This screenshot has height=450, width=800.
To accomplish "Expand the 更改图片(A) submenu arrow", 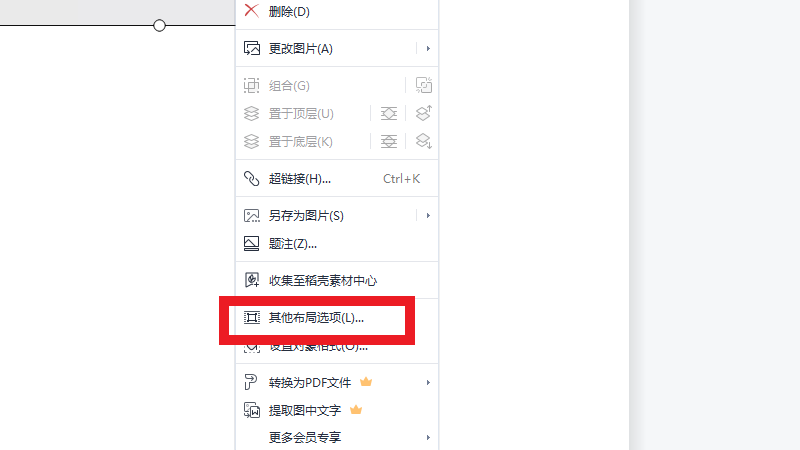I will (428, 48).
